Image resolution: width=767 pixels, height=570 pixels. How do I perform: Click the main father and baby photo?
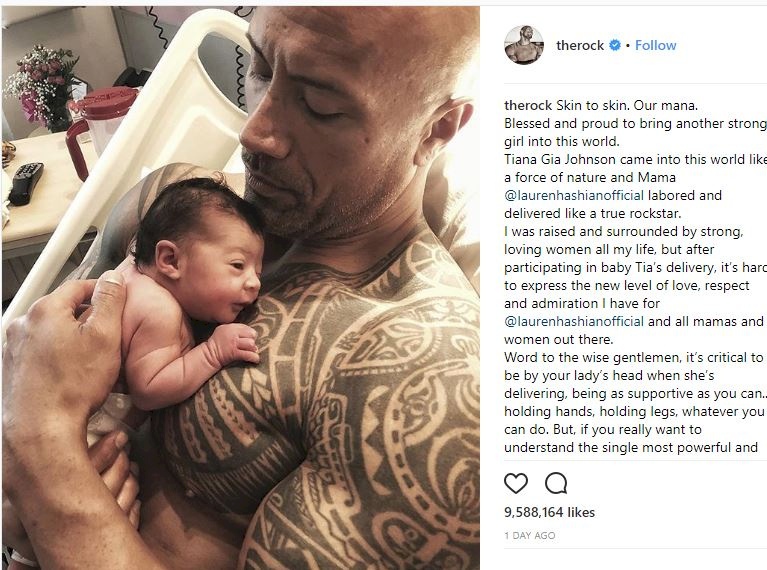click(241, 288)
